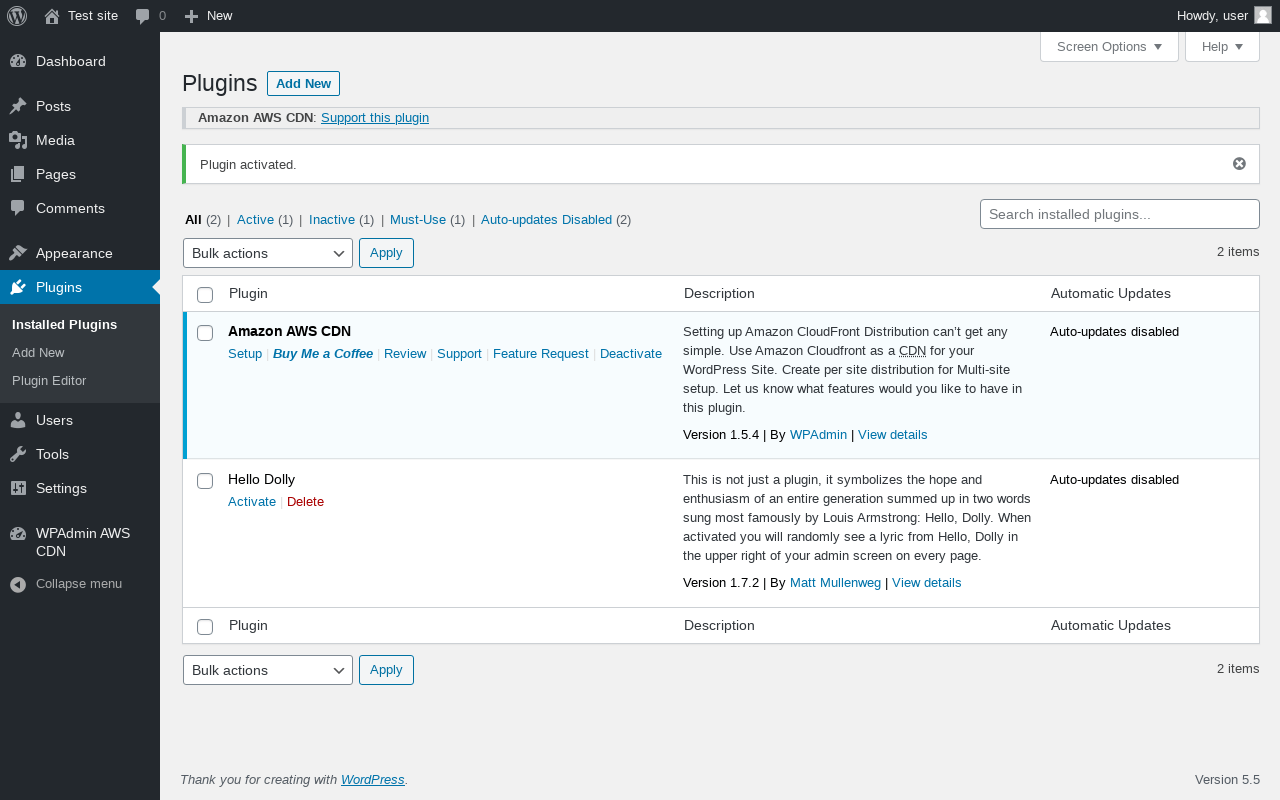Click the comments bubble icon in admin bar

click(x=143, y=16)
